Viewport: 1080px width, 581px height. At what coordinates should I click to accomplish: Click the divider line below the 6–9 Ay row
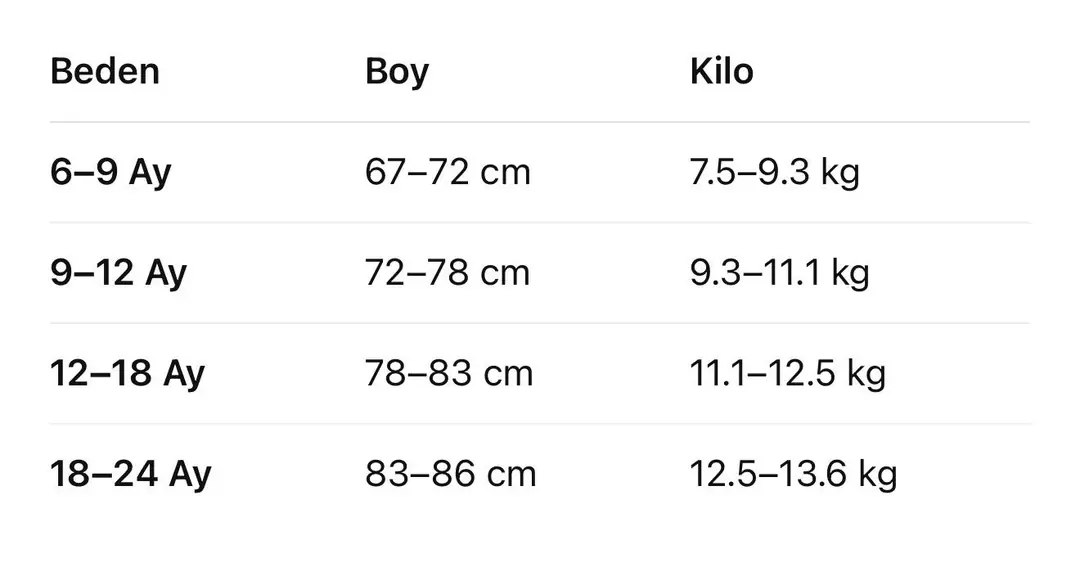pos(540,222)
